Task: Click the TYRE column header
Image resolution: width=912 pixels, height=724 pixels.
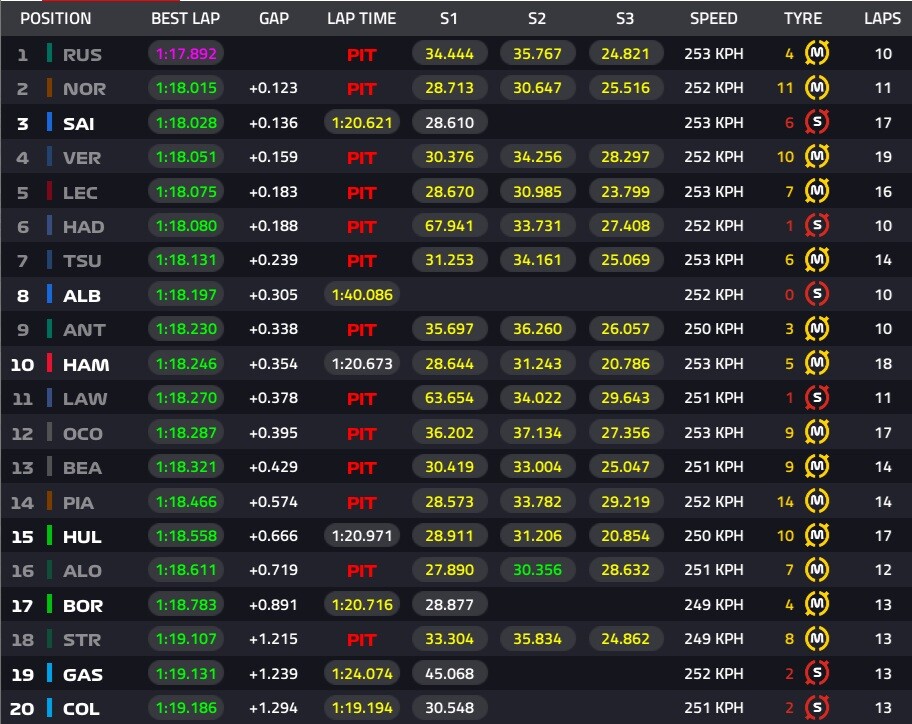Action: click(803, 19)
